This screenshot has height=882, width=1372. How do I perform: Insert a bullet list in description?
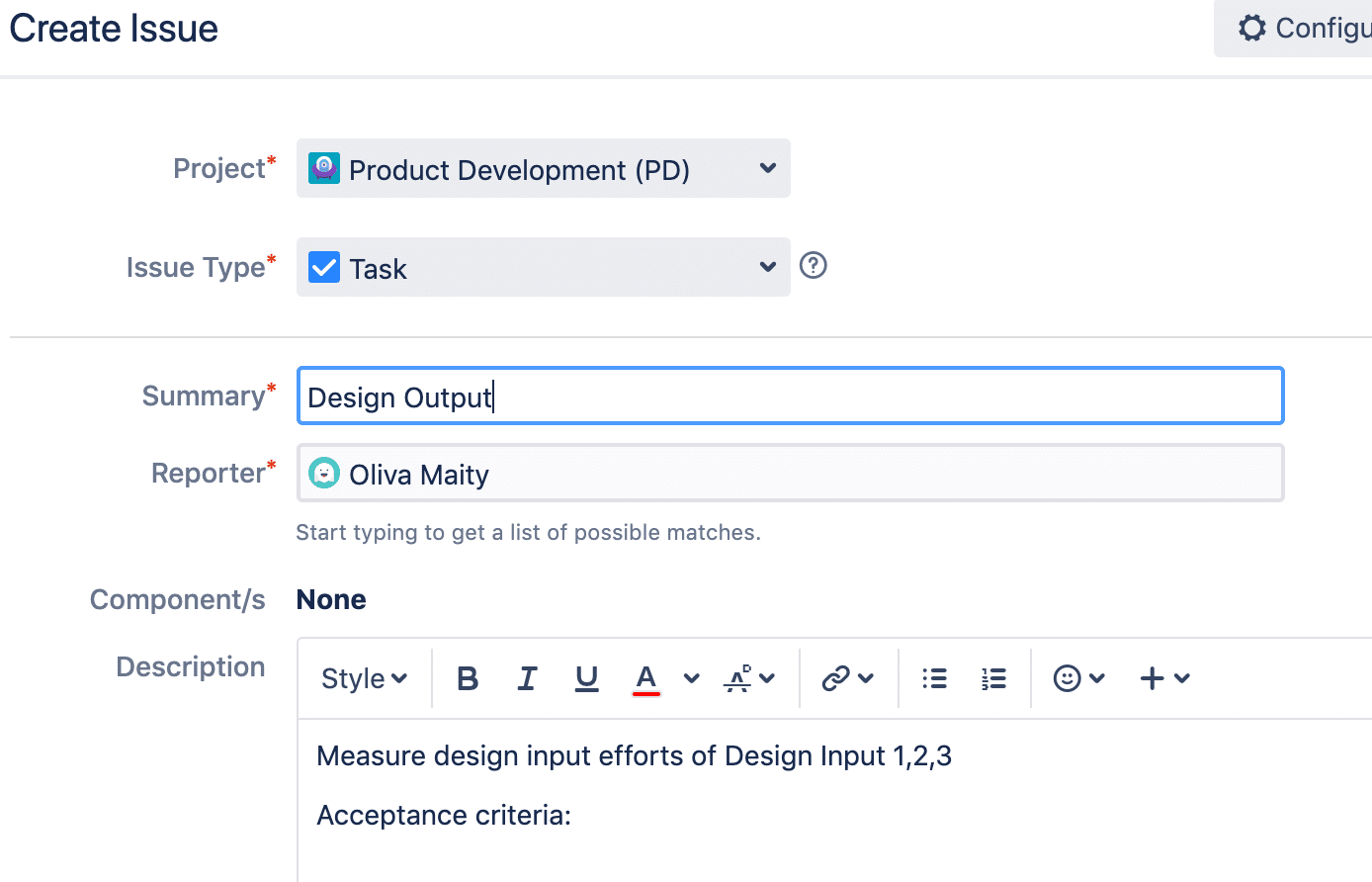(x=934, y=678)
